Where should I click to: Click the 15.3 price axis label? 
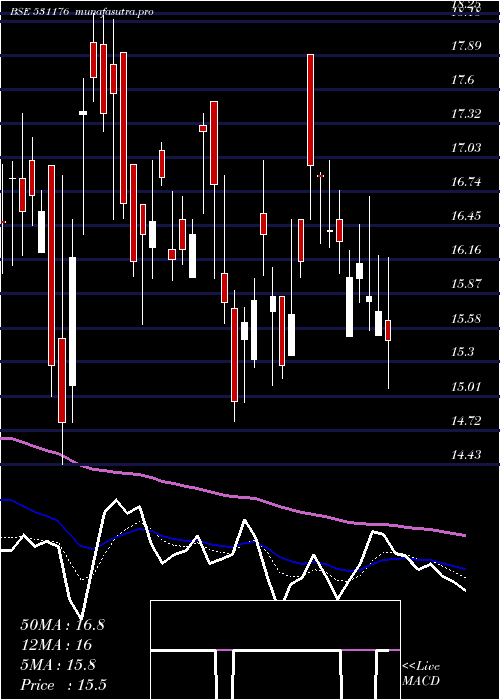462,352
